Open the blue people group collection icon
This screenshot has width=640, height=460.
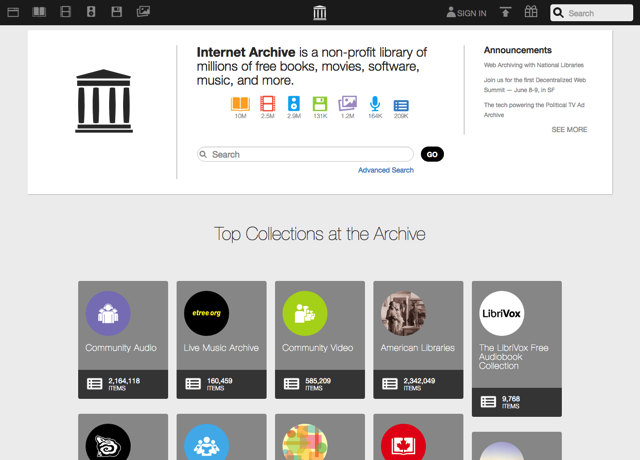[207, 442]
